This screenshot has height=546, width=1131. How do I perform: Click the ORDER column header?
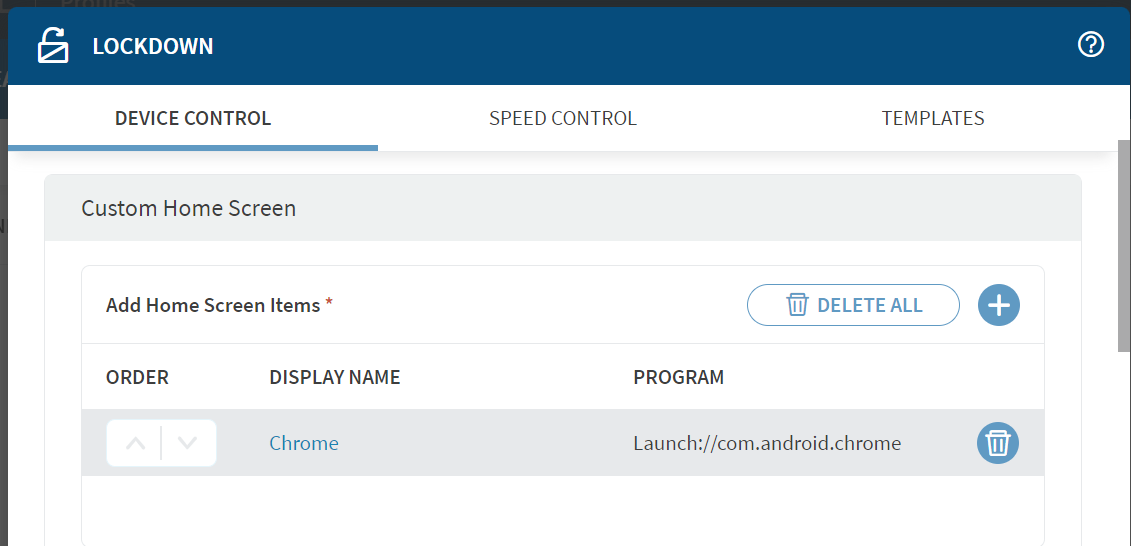click(137, 377)
